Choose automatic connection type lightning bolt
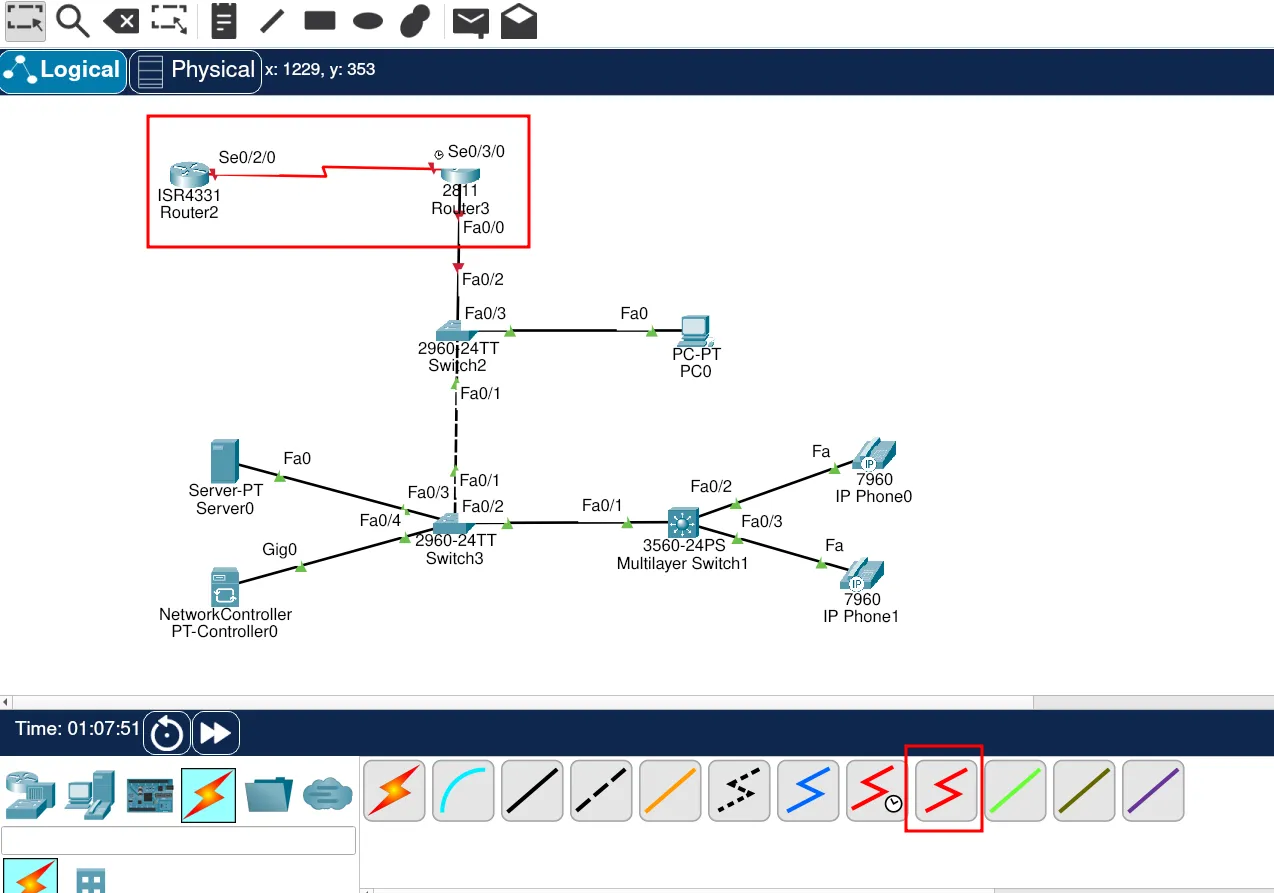The height and width of the screenshot is (893, 1274). tap(394, 790)
